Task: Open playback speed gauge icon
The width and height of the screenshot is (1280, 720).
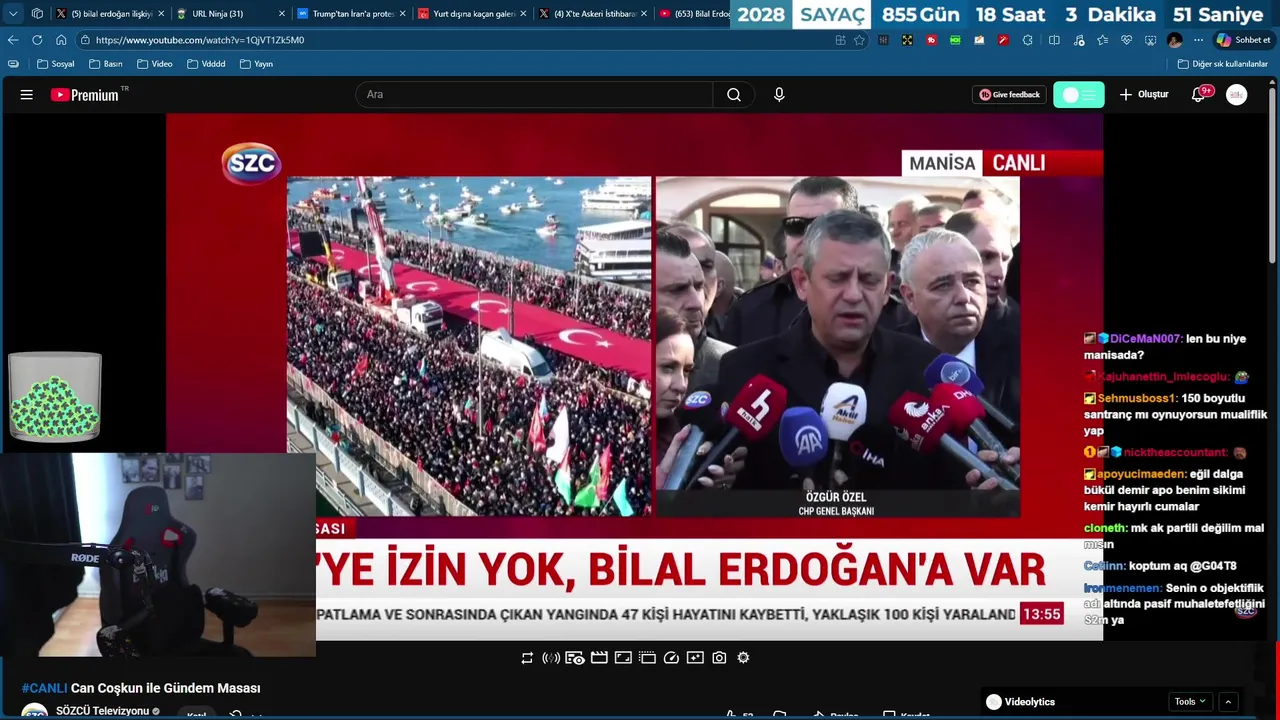Action: coord(671,658)
